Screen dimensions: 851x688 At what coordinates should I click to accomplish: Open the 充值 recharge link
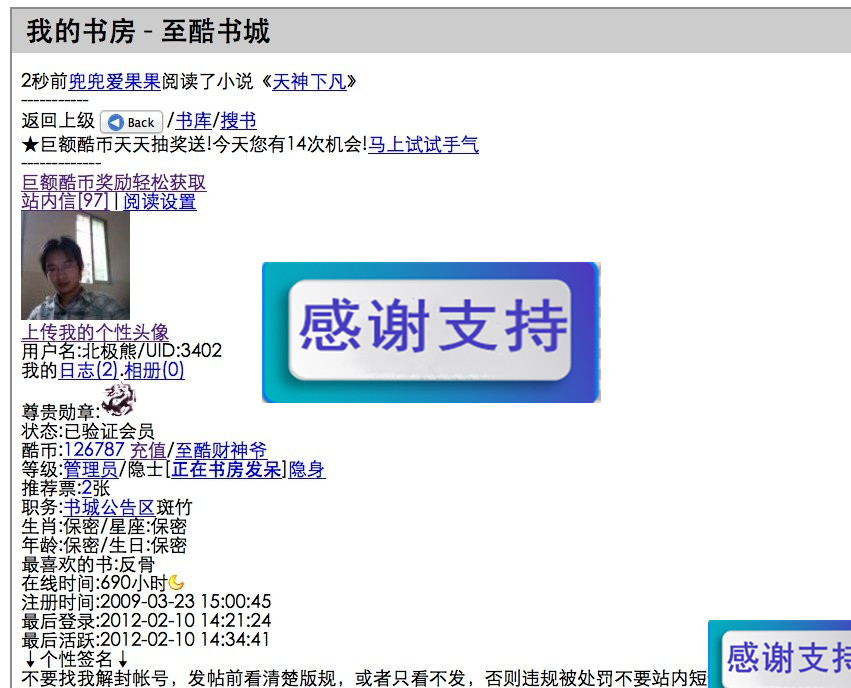pyautogui.click(x=148, y=450)
